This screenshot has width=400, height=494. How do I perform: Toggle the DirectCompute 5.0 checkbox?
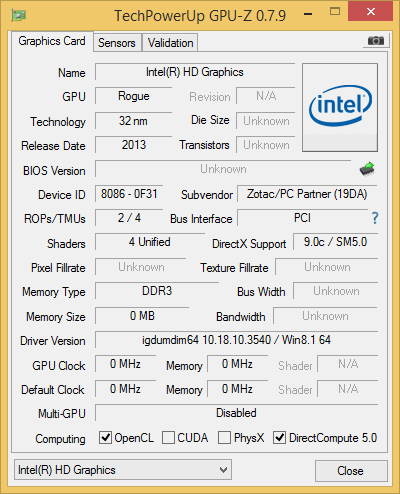279,438
